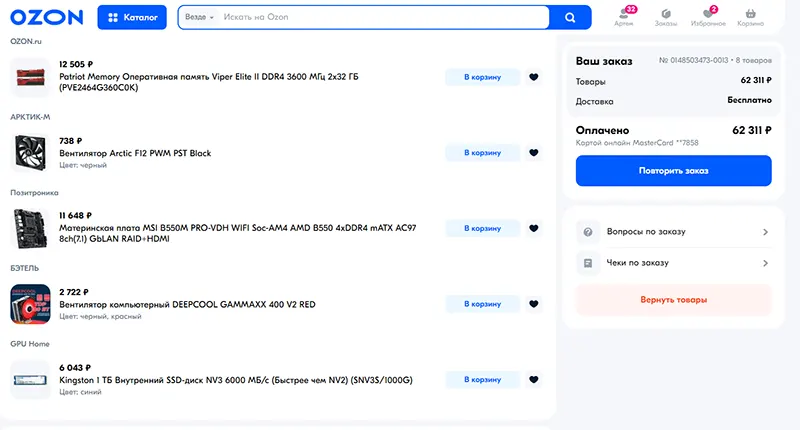Viewport: 800px width, 430px height.
Task: Expand chevron beside Чеки по заказу
Action: 765,263
